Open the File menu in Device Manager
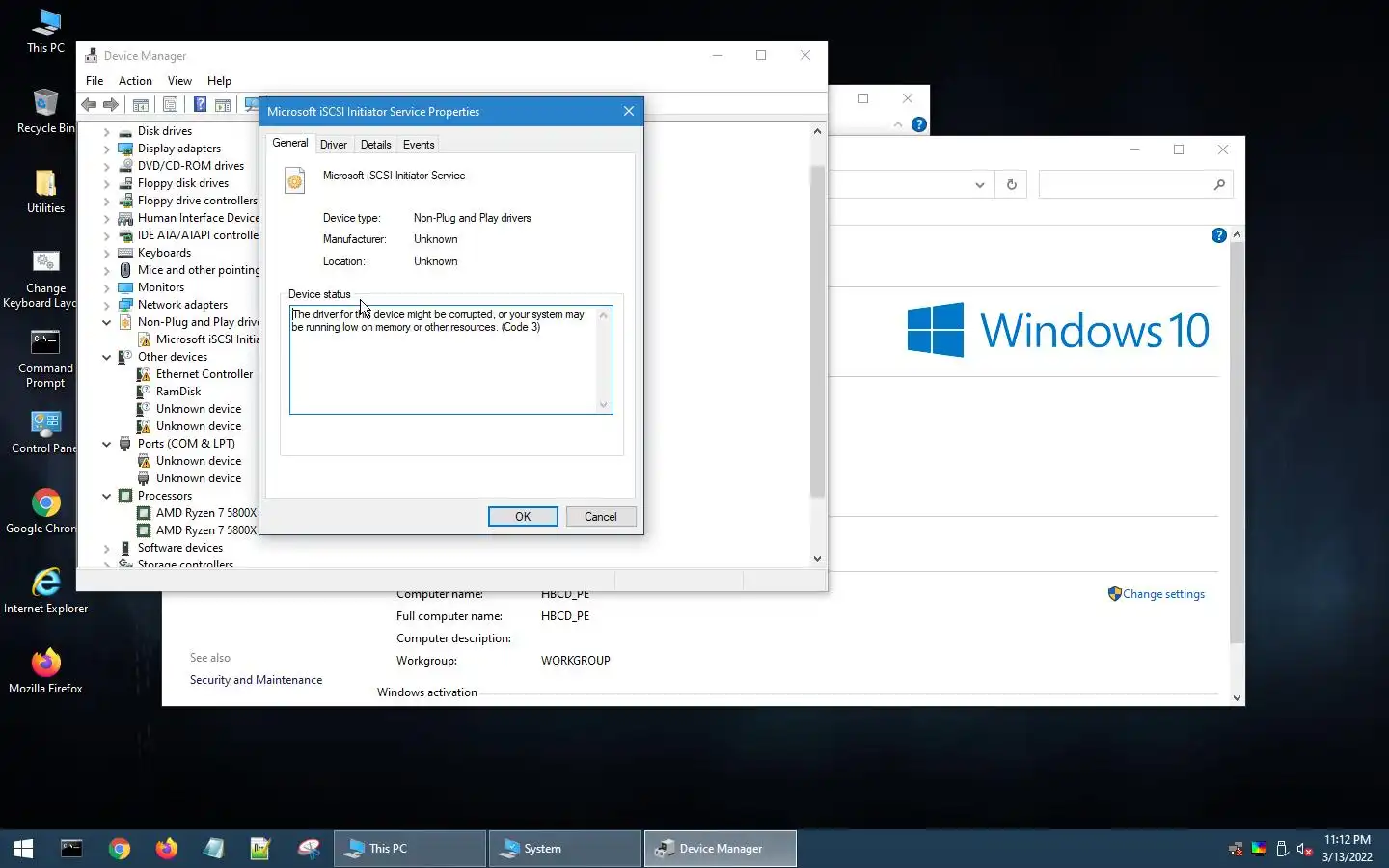The height and width of the screenshot is (868, 1389). (95, 81)
